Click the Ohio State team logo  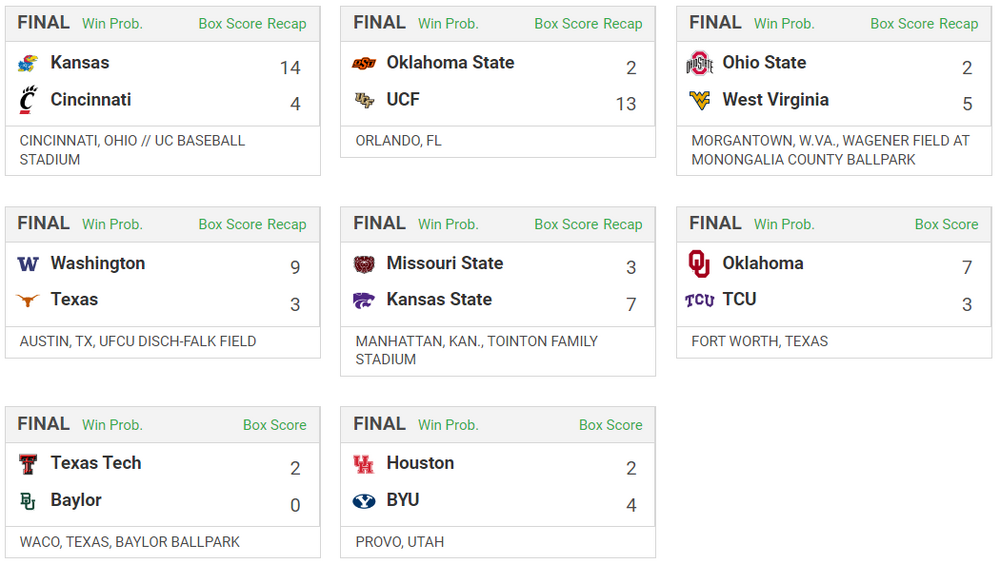coord(700,64)
